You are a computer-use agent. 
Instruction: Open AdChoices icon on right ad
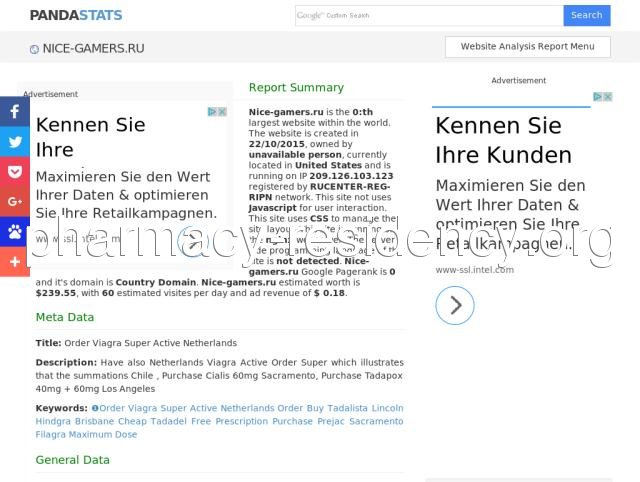(x=598, y=97)
